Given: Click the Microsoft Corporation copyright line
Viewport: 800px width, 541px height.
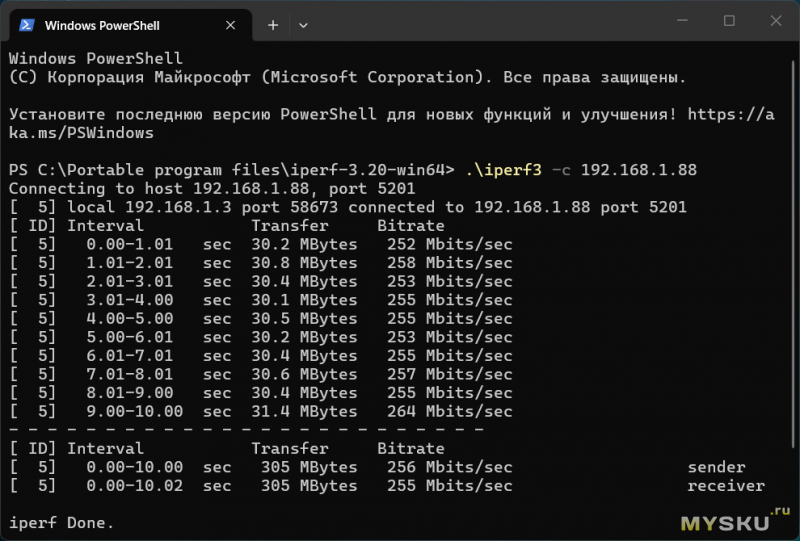Looking at the screenshot, I should [x=345, y=77].
